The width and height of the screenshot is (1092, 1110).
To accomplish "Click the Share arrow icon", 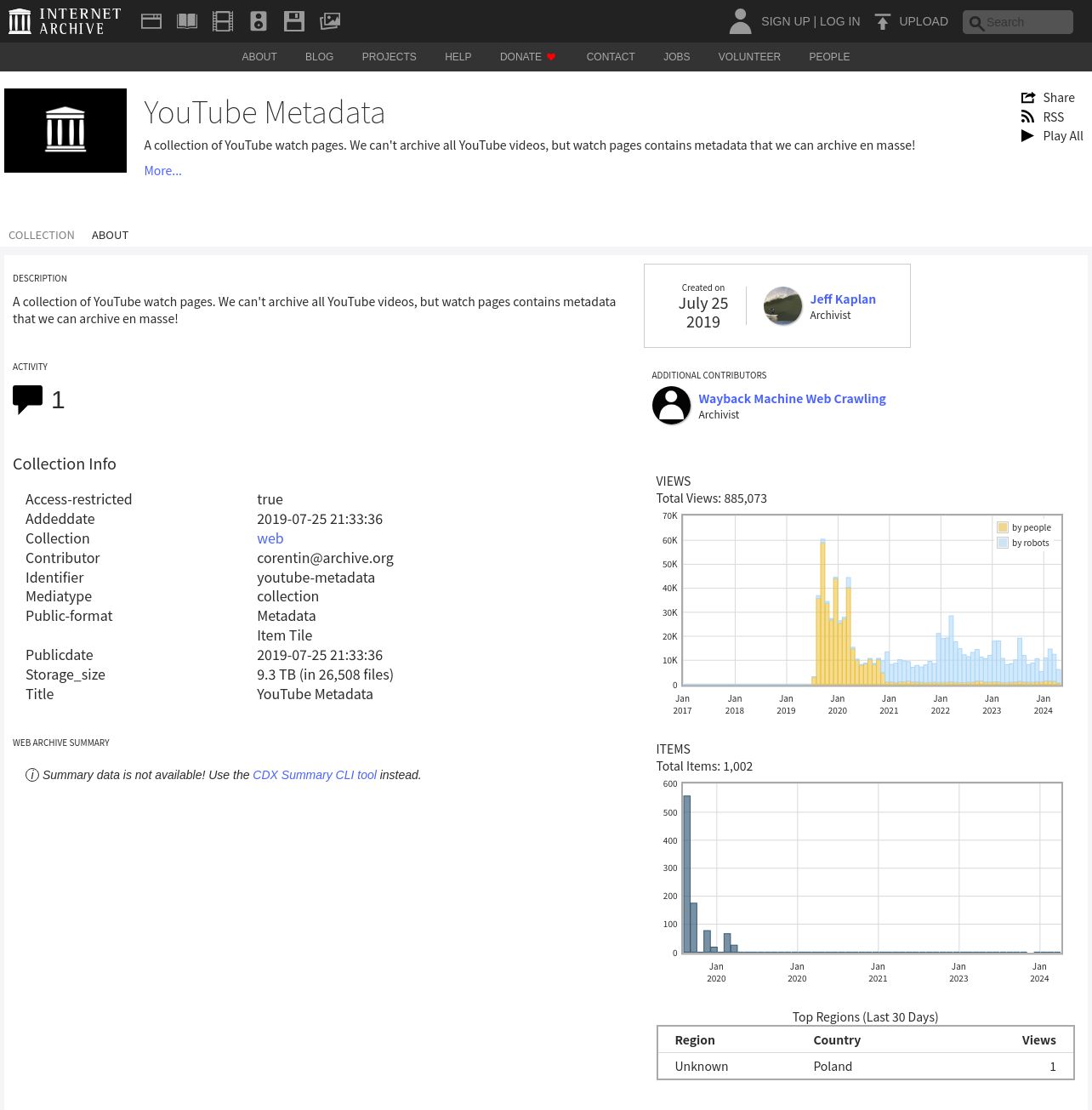I will [x=1028, y=97].
